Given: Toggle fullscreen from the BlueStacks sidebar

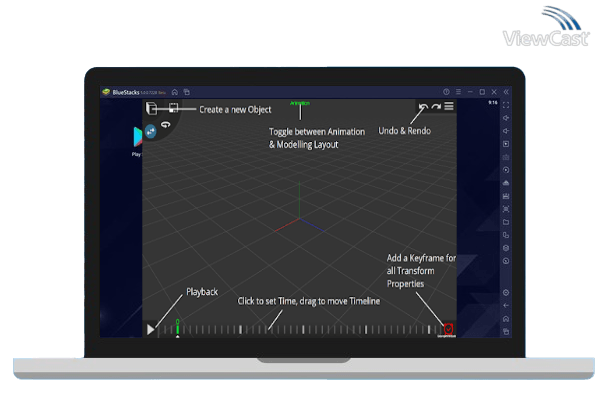Looking at the screenshot, I should (506, 105).
